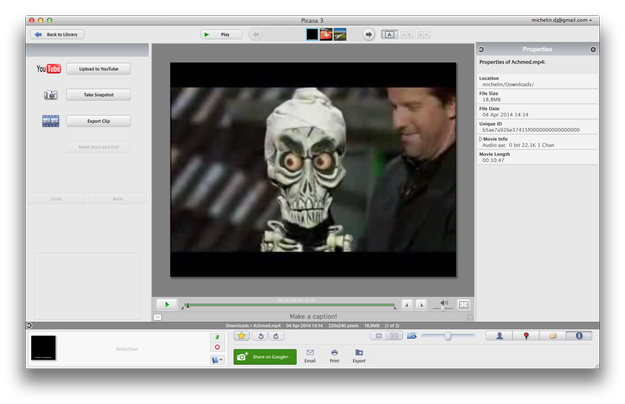Click the speaker volume icon
625x404 pixels.
[445, 303]
